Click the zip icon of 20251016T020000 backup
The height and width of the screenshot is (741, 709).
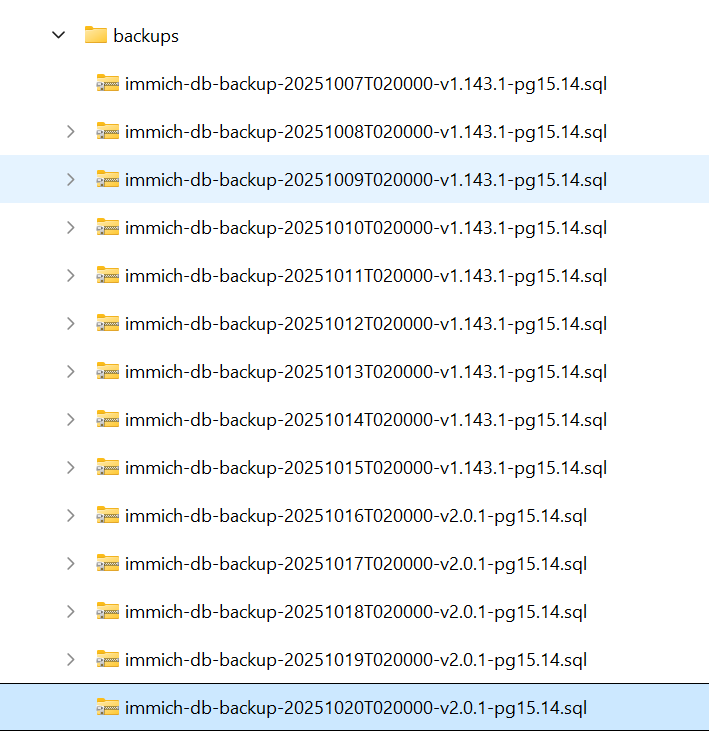tap(108, 515)
